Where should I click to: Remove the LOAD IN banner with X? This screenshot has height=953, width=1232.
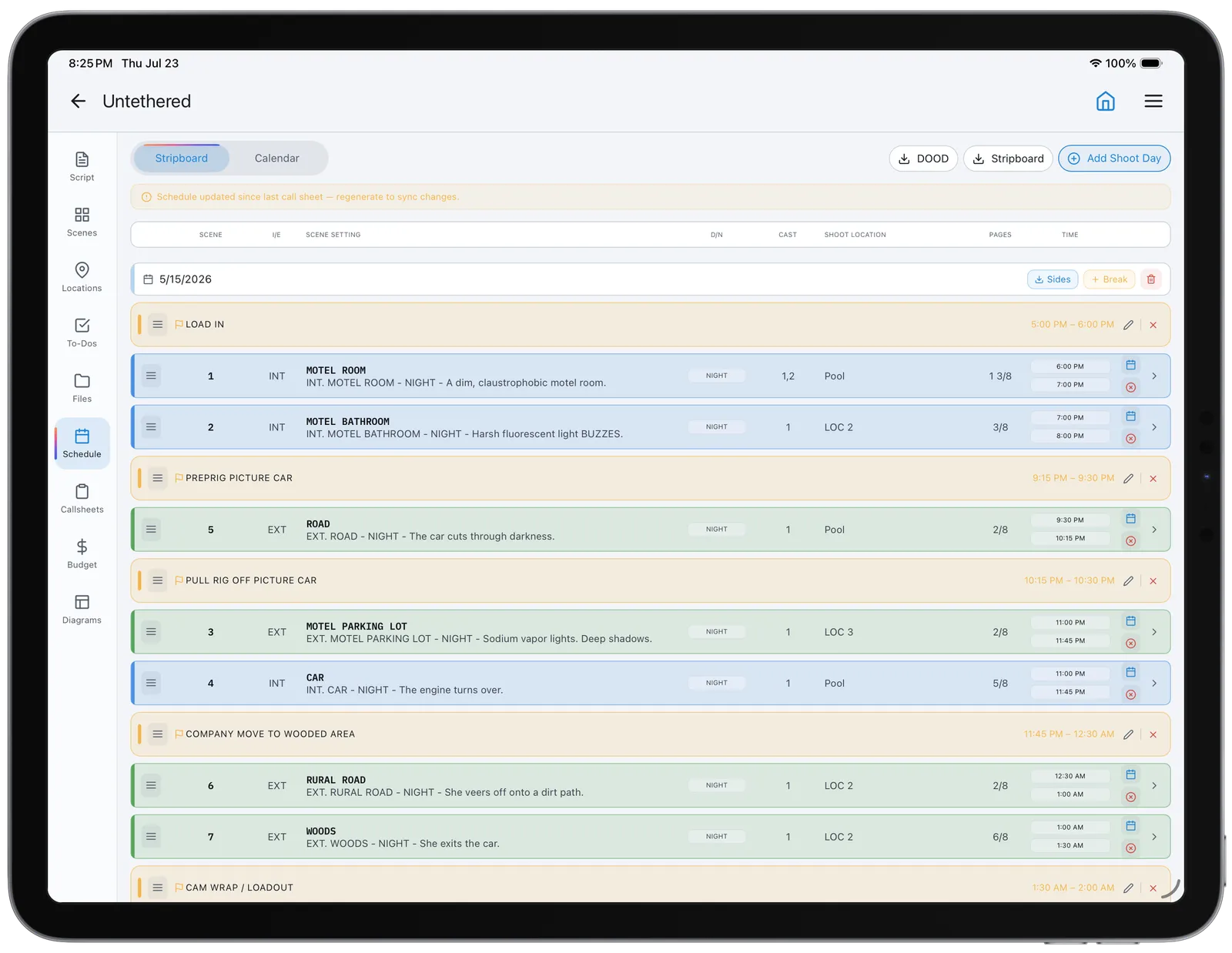[x=1153, y=325]
